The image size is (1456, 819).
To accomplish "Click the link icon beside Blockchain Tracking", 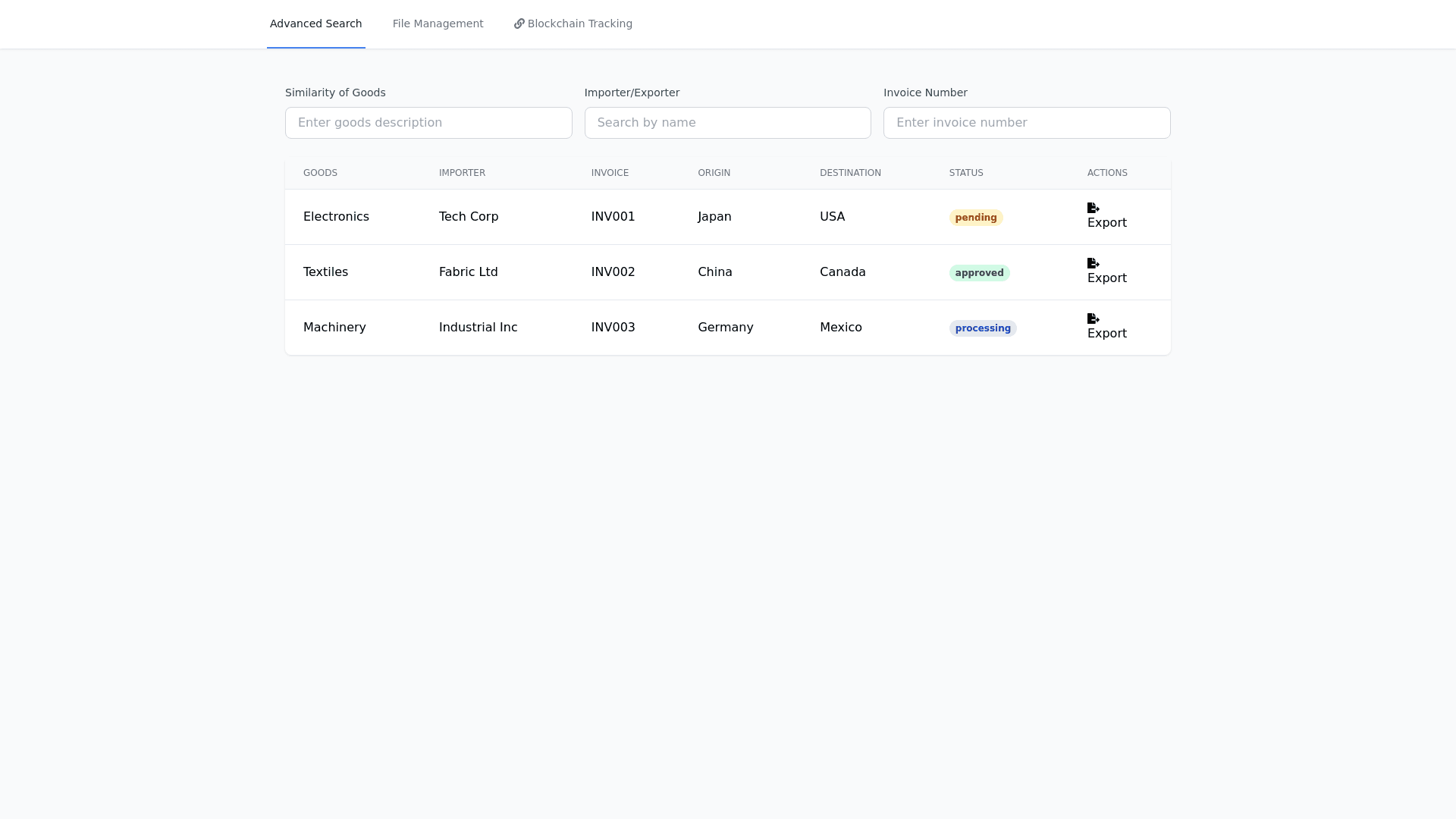I will (x=519, y=24).
